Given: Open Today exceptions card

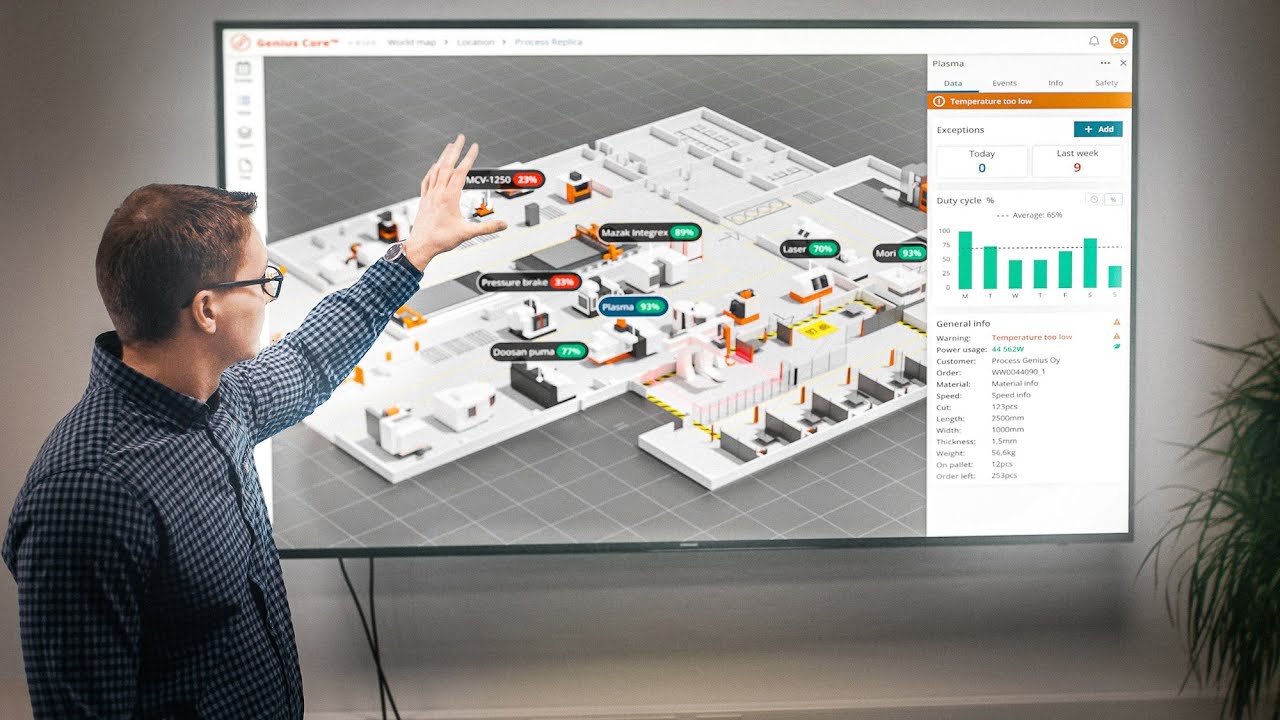Looking at the screenshot, I should click(982, 161).
